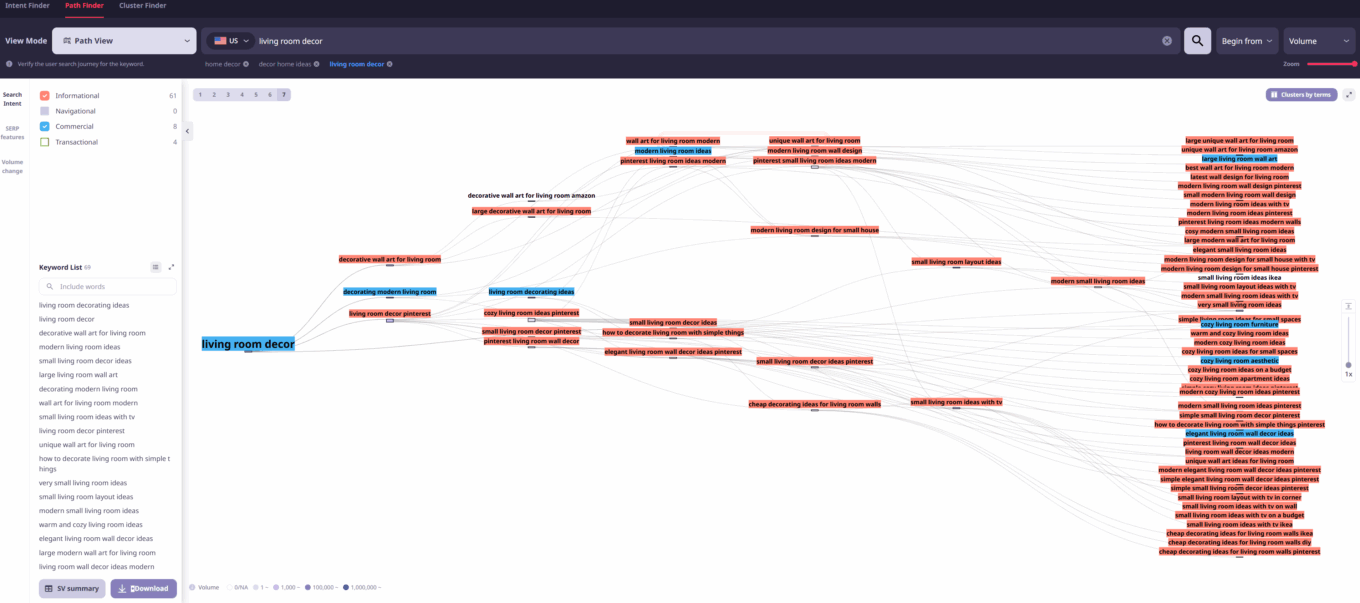This screenshot has height=603, width=1360.
Task: Expand the Begin from dropdown
Action: 1247,41
